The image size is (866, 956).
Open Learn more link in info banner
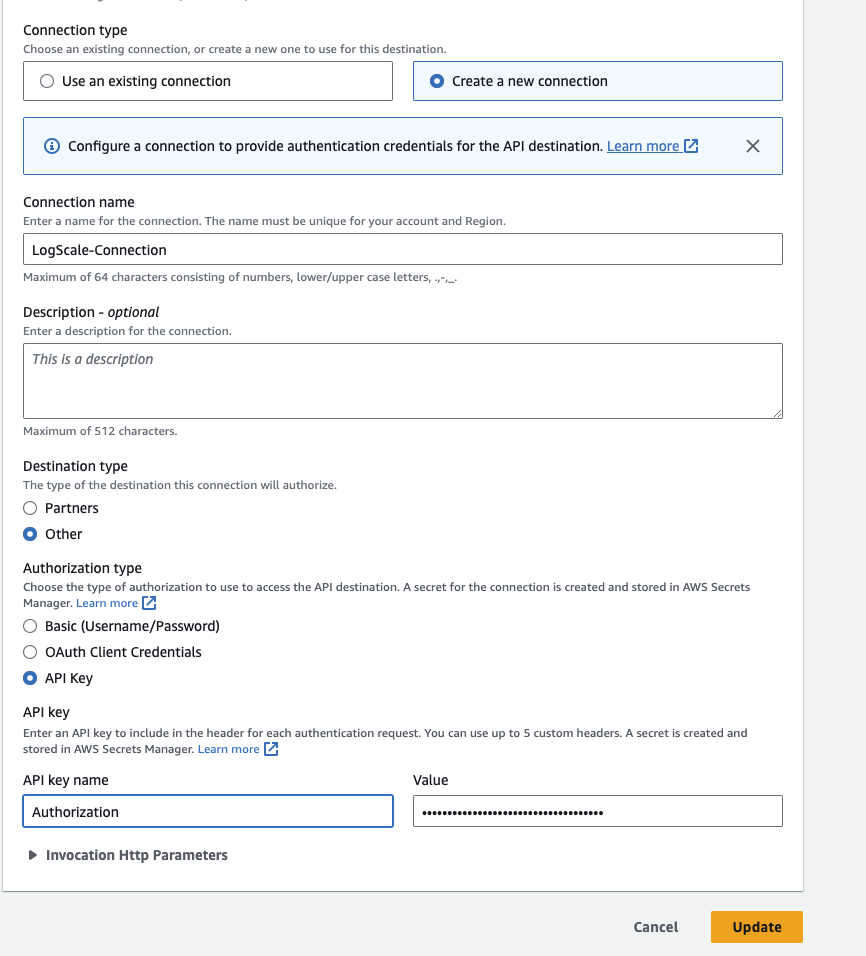pos(643,146)
